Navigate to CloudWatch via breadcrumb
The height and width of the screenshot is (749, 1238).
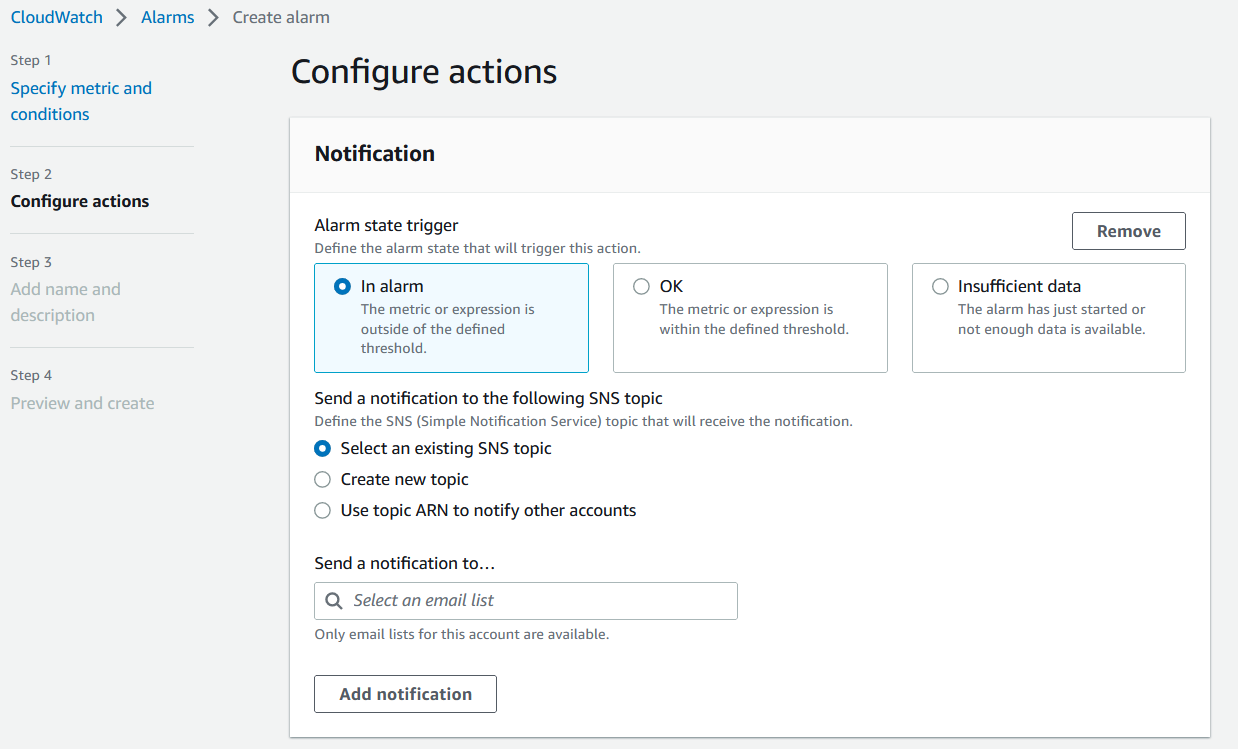coord(56,17)
